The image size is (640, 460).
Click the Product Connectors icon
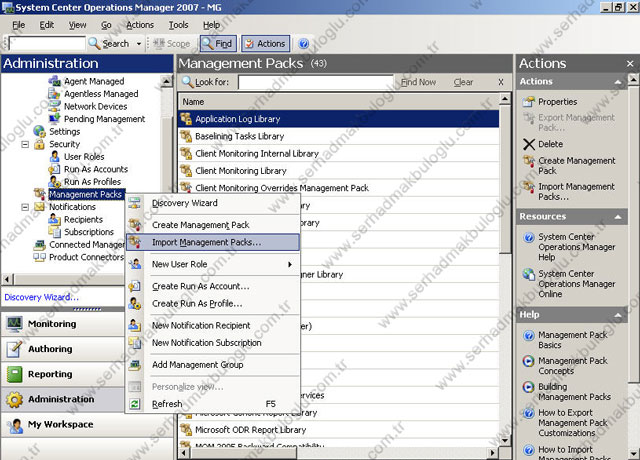(40, 257)
